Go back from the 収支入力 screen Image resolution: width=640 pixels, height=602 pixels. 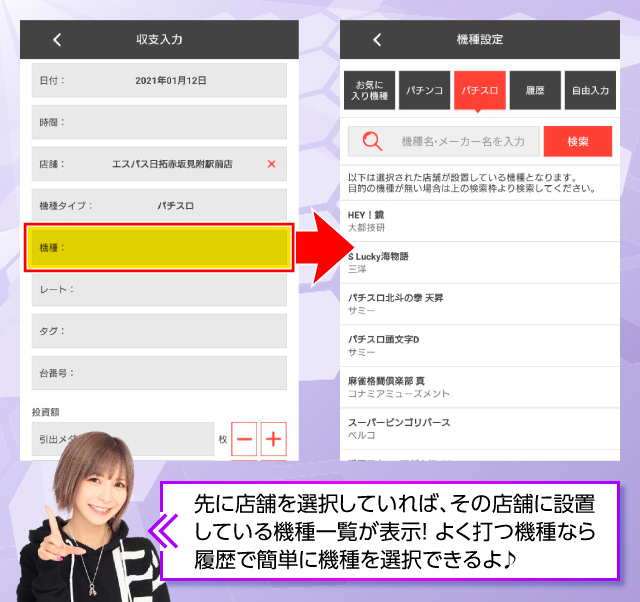57,40
